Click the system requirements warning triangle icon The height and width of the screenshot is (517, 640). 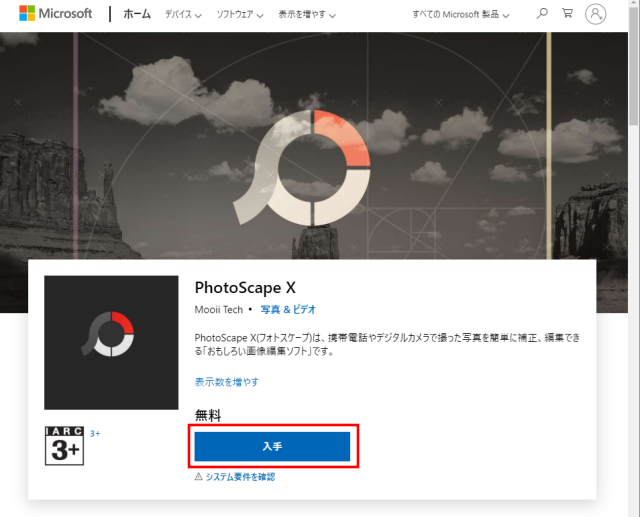click(x=198, y=476)
